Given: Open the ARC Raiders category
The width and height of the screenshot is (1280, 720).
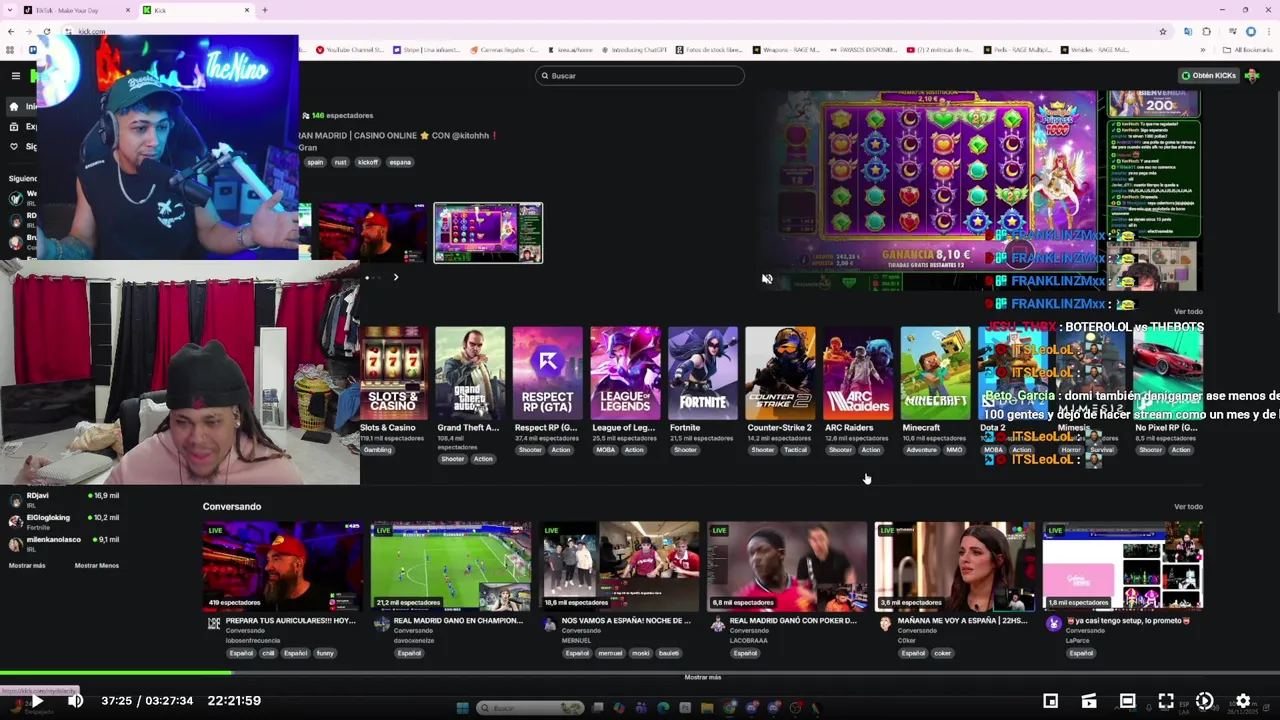Looking at the screenshot, I should 858,373.
